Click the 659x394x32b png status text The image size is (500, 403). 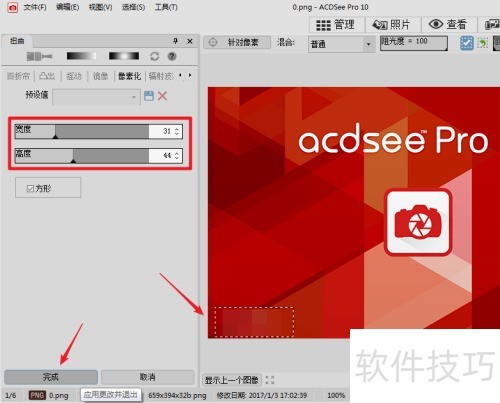click(177, 395)
